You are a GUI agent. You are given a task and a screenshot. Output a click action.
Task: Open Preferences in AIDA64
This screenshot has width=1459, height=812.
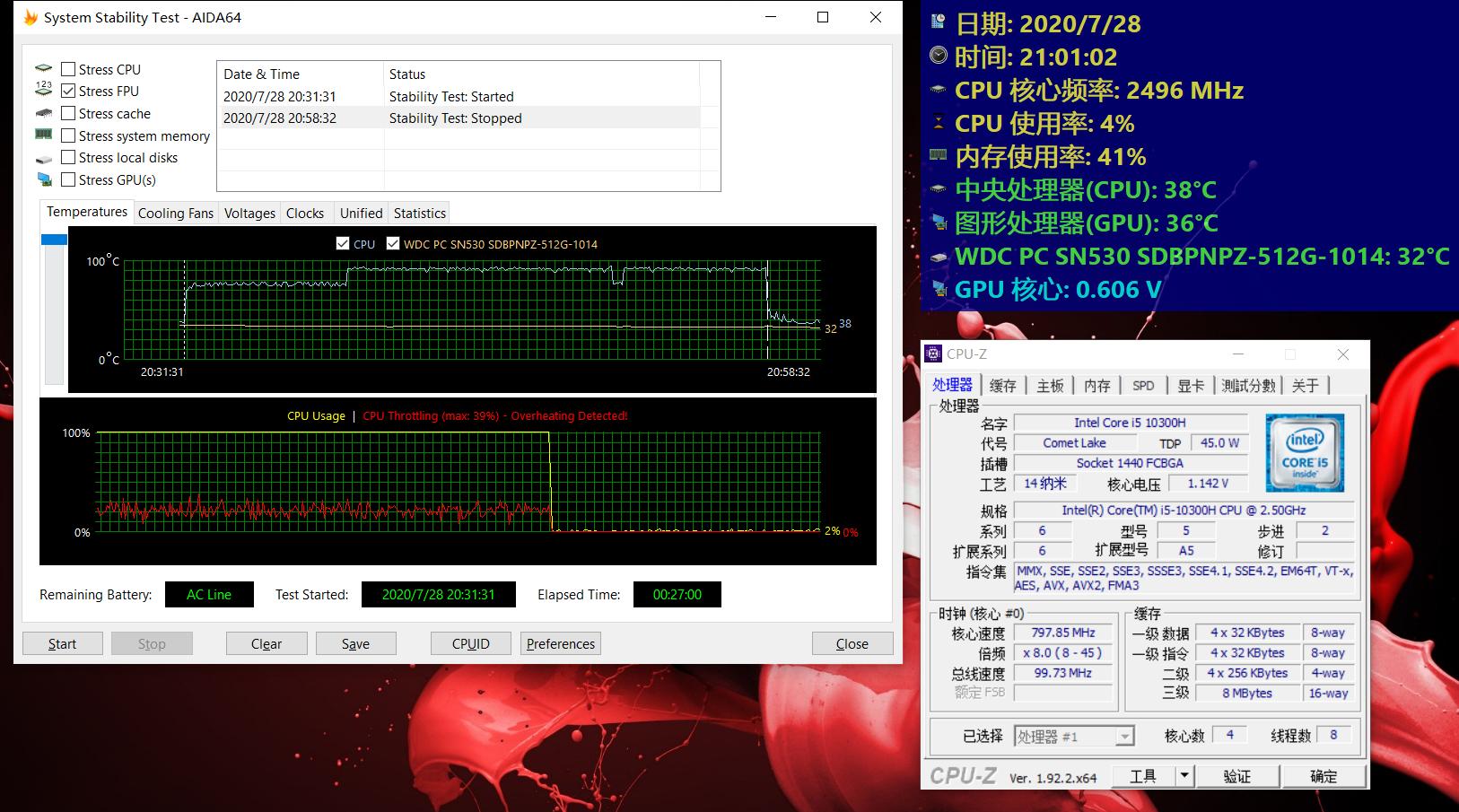pyautogui.click(x=561, y=643)
